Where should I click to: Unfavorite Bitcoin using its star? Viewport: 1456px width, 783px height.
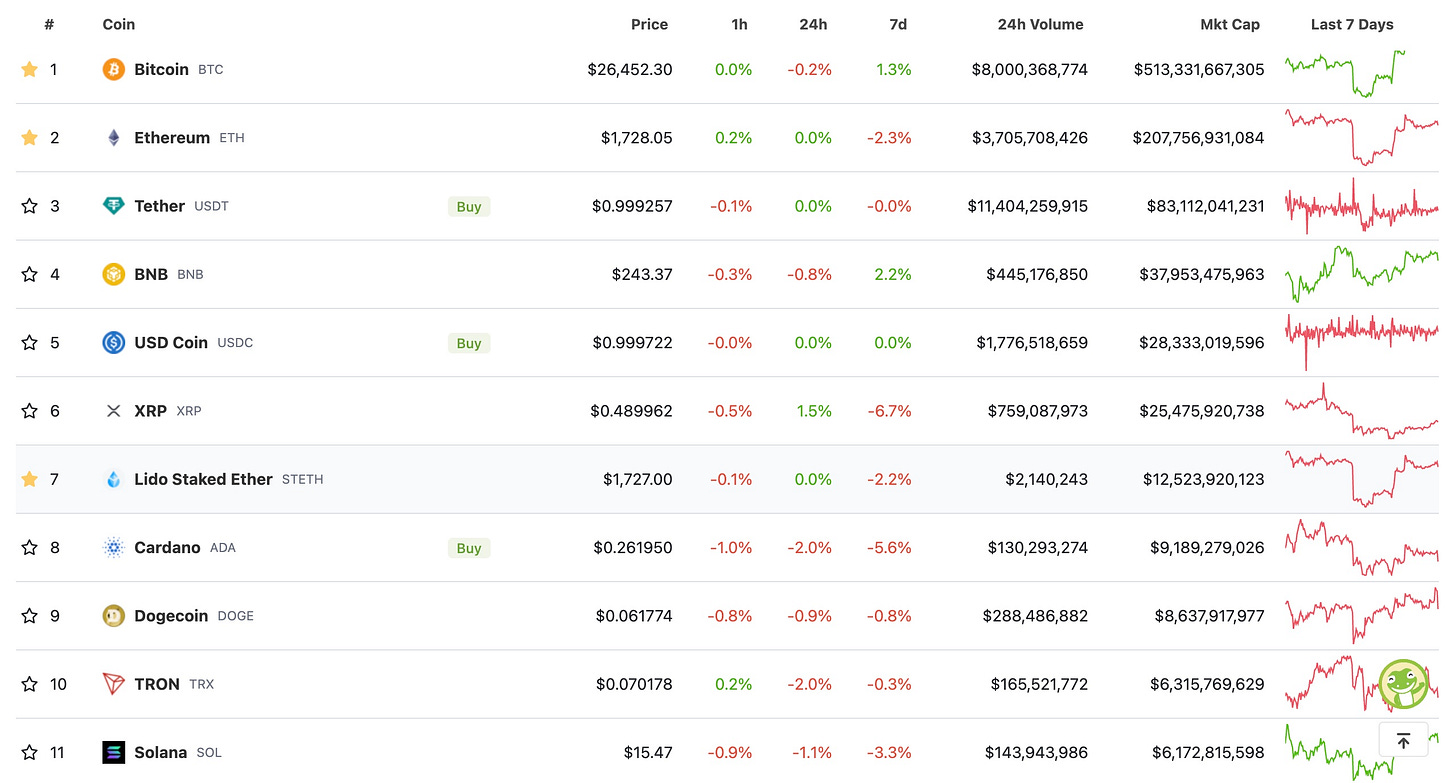[29, 69]
